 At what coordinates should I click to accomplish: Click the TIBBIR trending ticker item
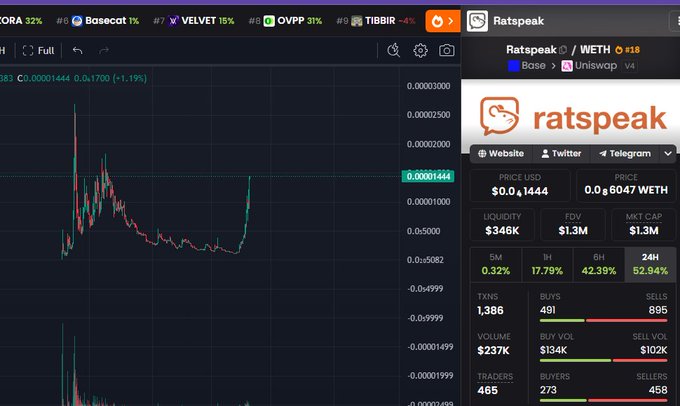click(376, 21)
